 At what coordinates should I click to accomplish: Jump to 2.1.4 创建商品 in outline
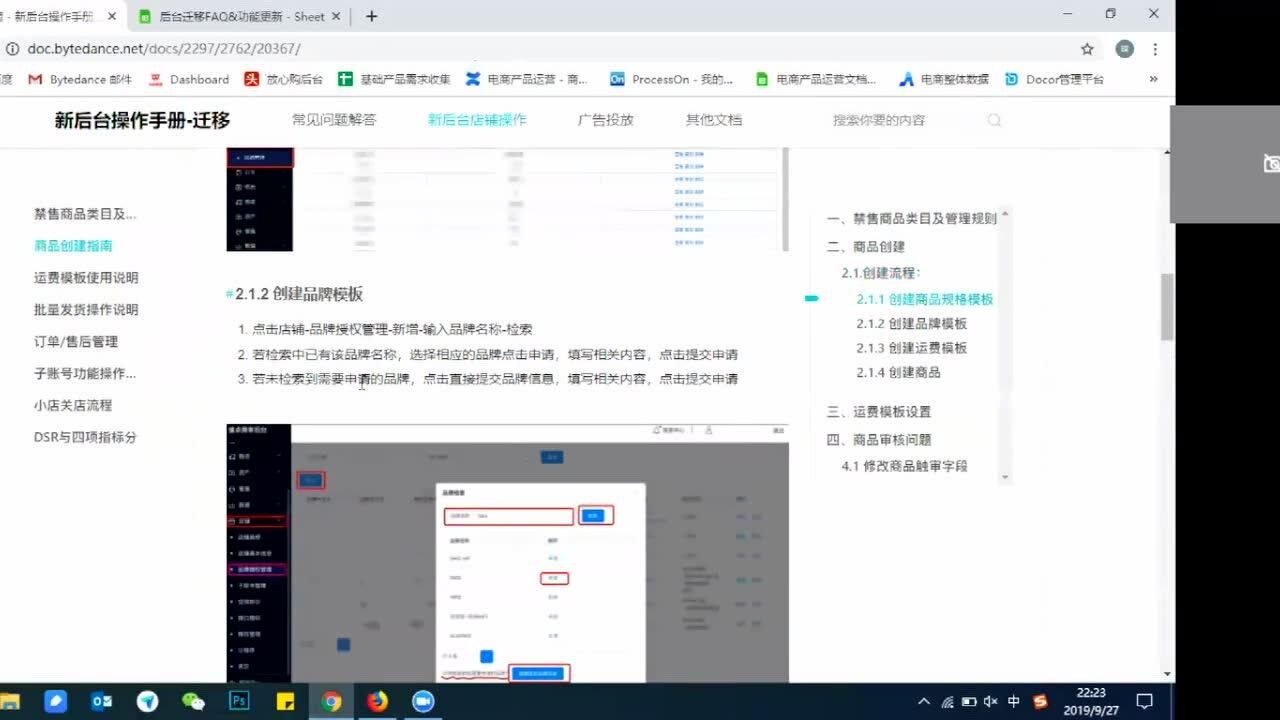[x=898, y=372]
